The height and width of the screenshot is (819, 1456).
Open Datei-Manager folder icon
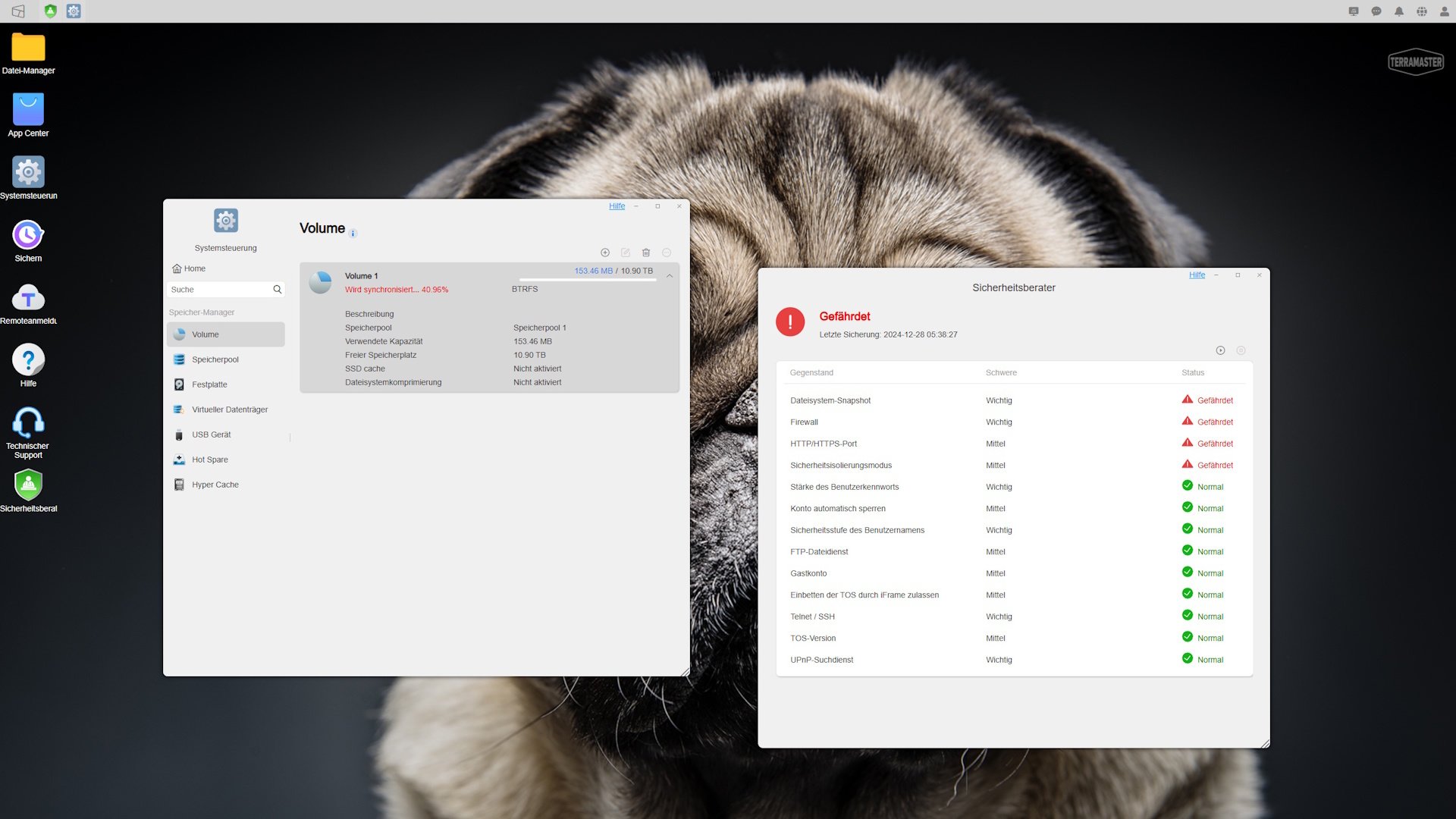point(28,48)
